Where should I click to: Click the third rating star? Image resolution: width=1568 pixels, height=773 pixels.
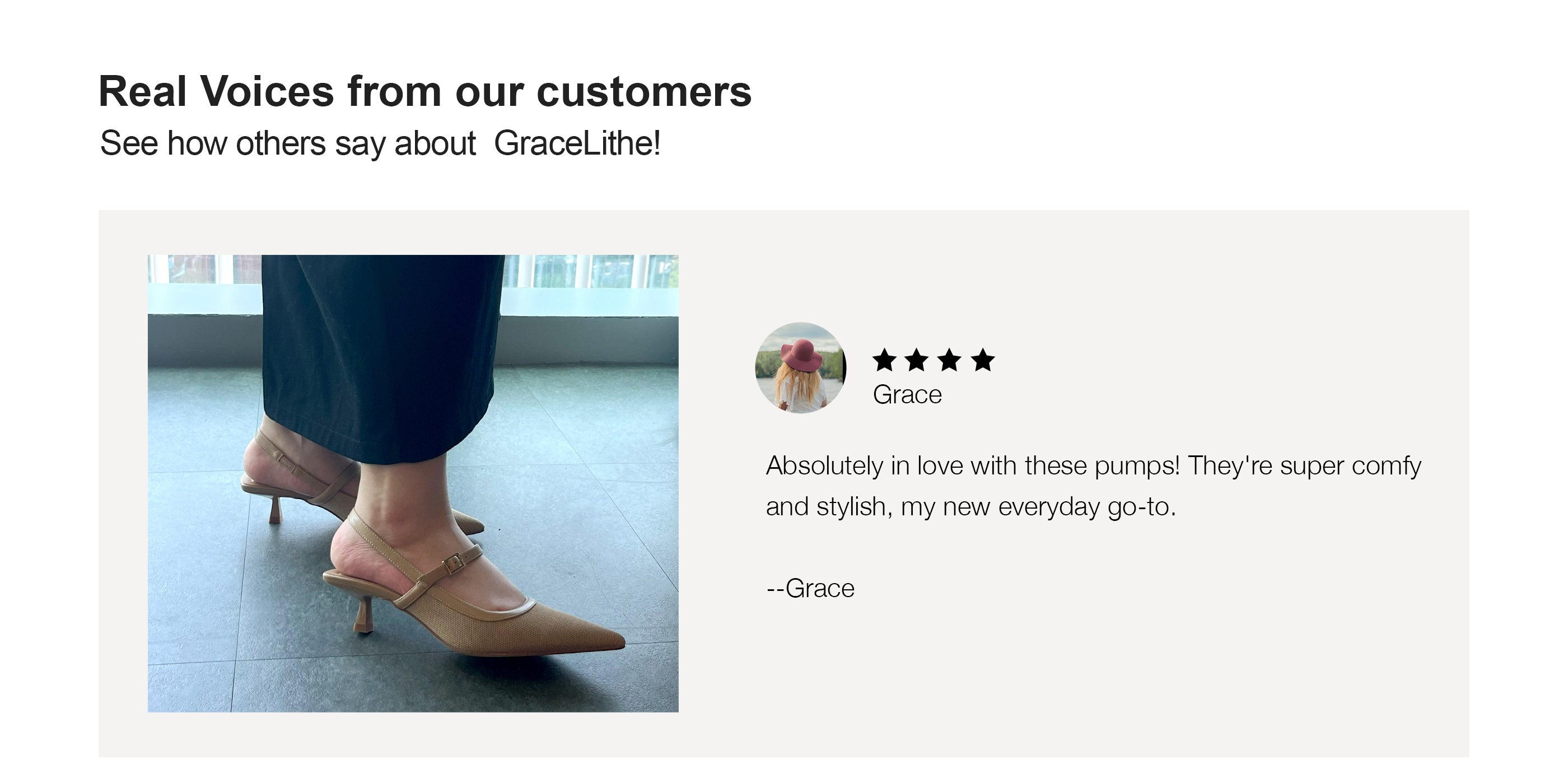click(x=950, y=360)
